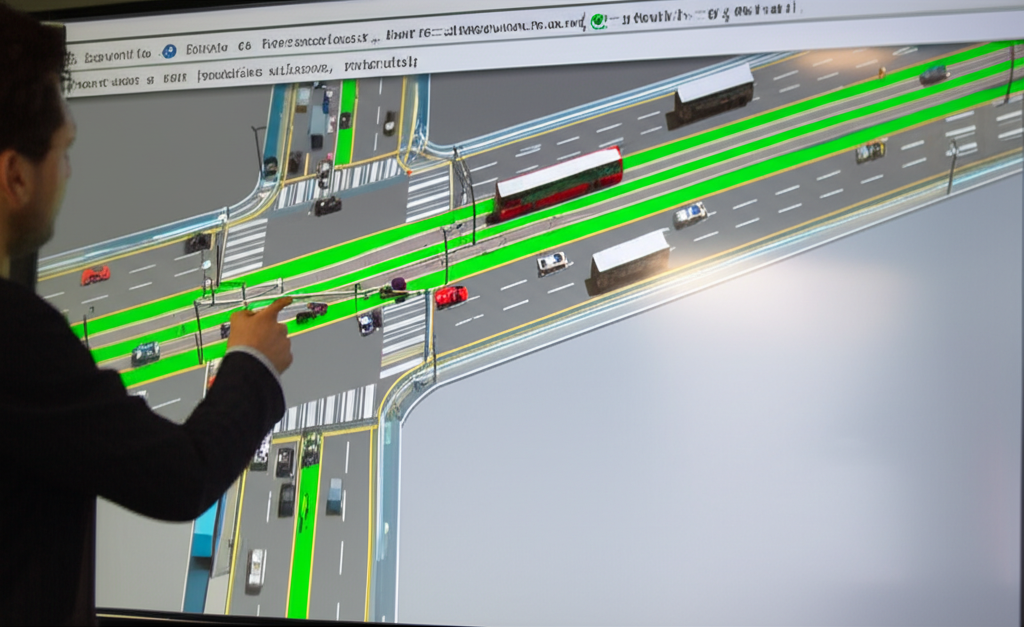This screenshot has height=627, width=1024.
Task: Select the white van at the bottom of the side road
Action: [x=256, y=567]
